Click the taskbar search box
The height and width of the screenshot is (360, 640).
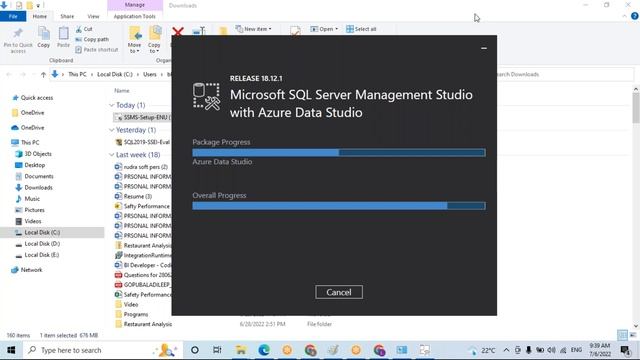coord(102,350)
